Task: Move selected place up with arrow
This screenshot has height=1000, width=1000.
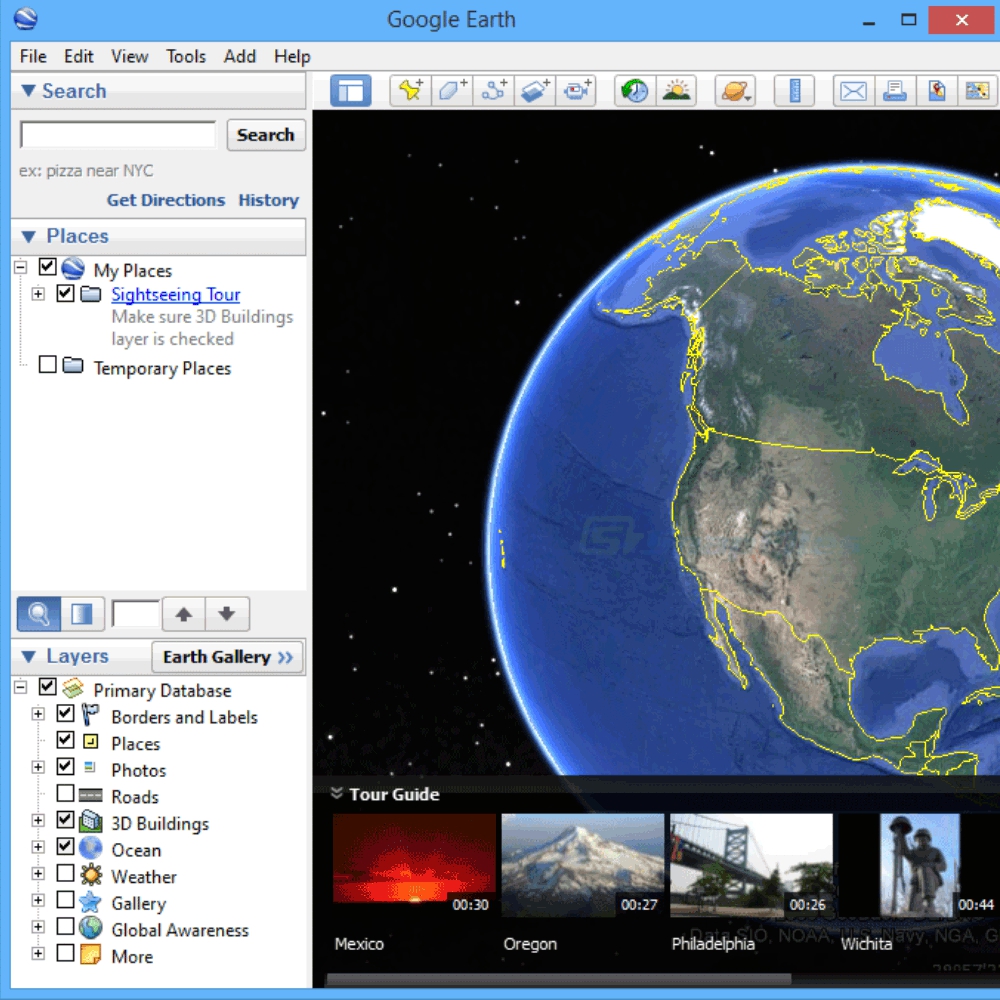Action: click(x=184, y=614)
